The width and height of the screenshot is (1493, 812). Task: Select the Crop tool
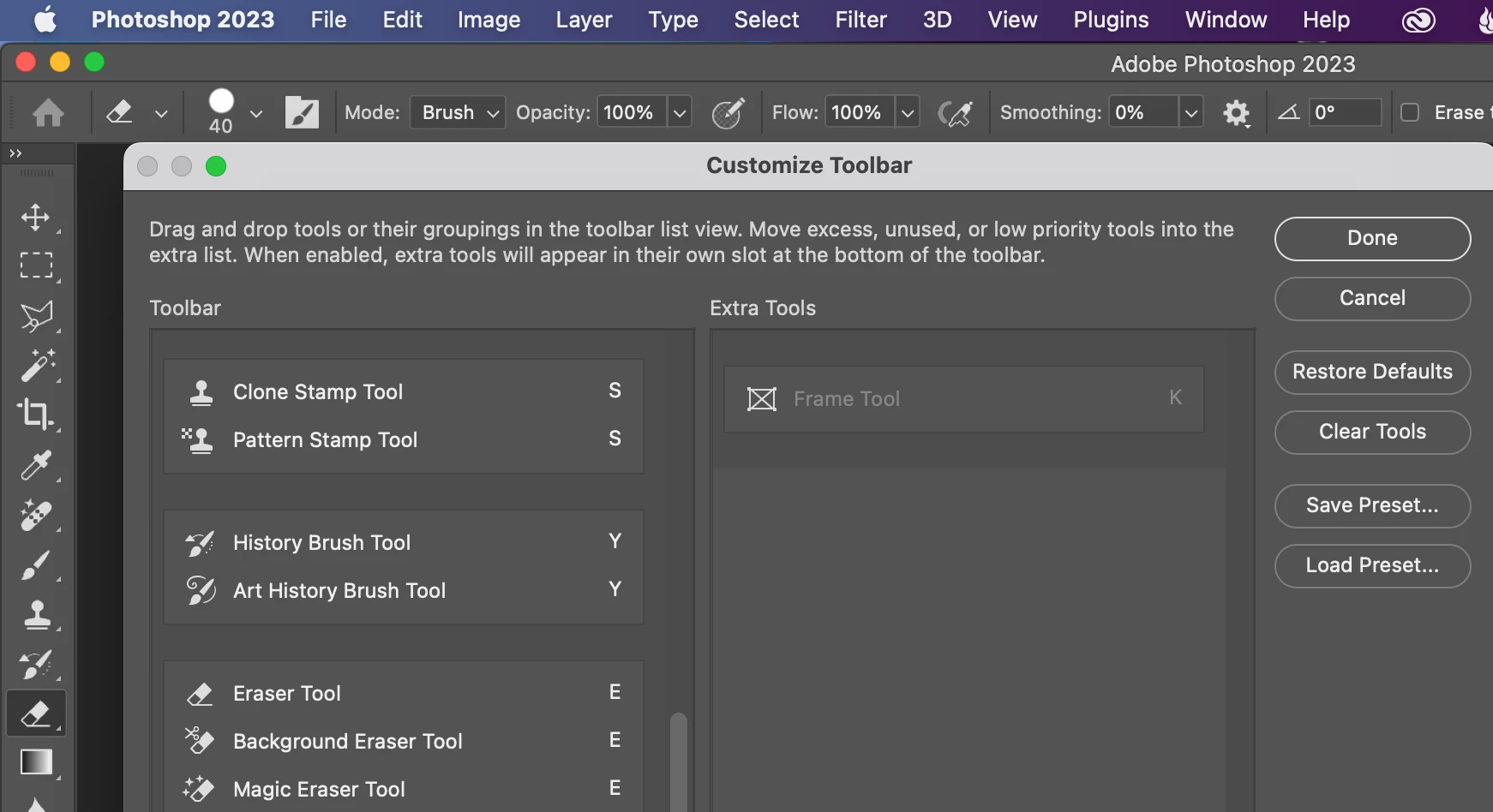[x=36, y=415]
